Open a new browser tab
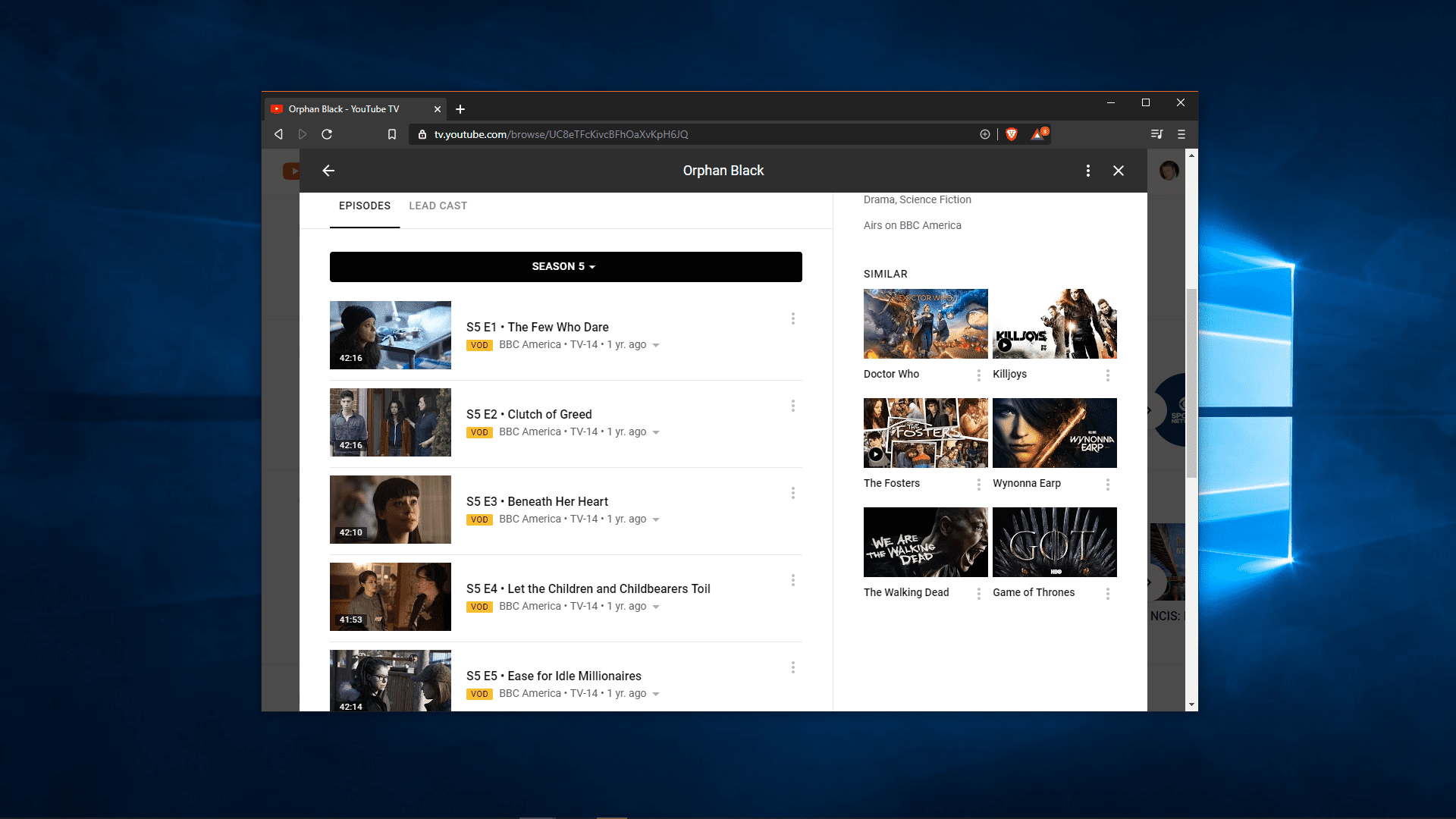1456x819 pixels. click(x=460, y=109)
